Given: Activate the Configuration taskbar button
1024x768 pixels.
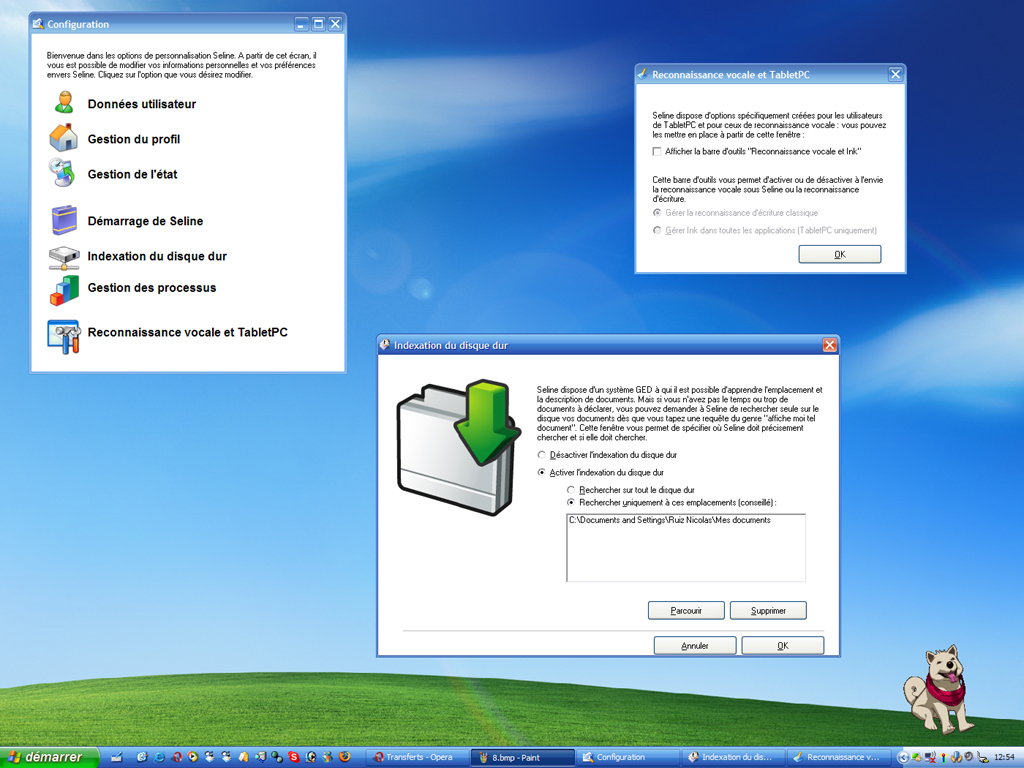Looking at the screenshot, I should coord(628,758).
